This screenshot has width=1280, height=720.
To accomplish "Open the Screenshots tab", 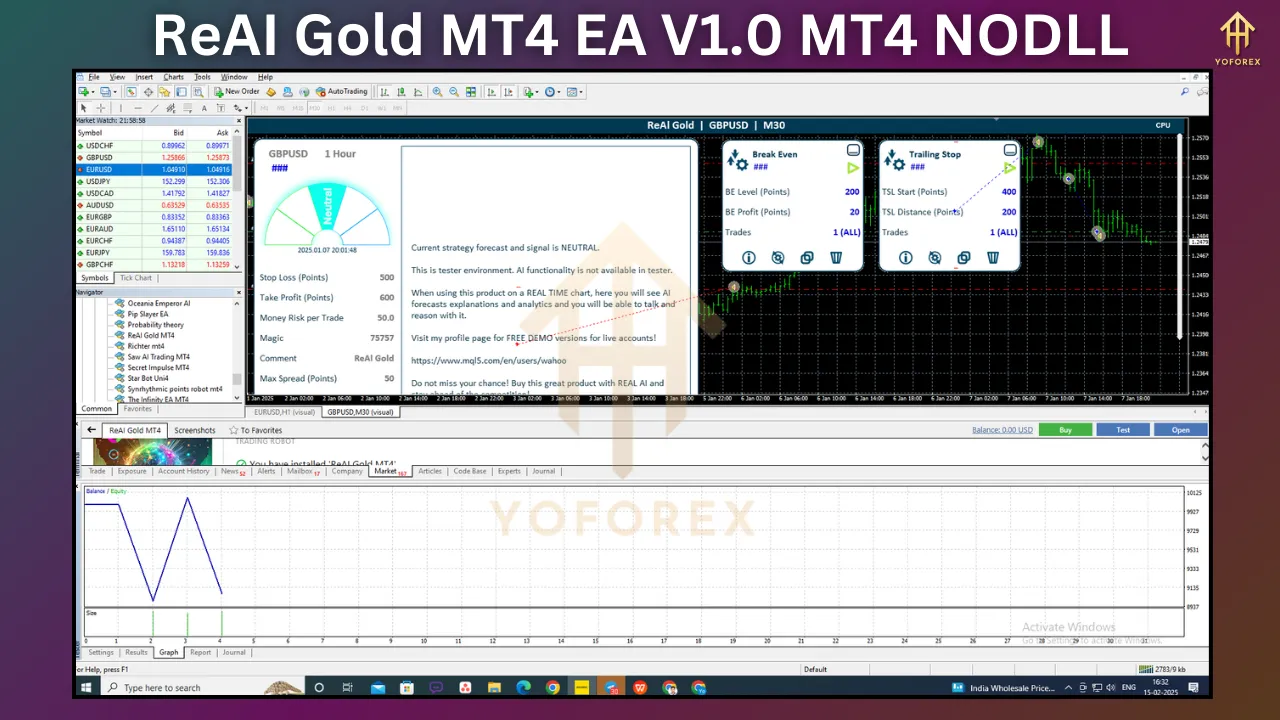I will 195,431.
